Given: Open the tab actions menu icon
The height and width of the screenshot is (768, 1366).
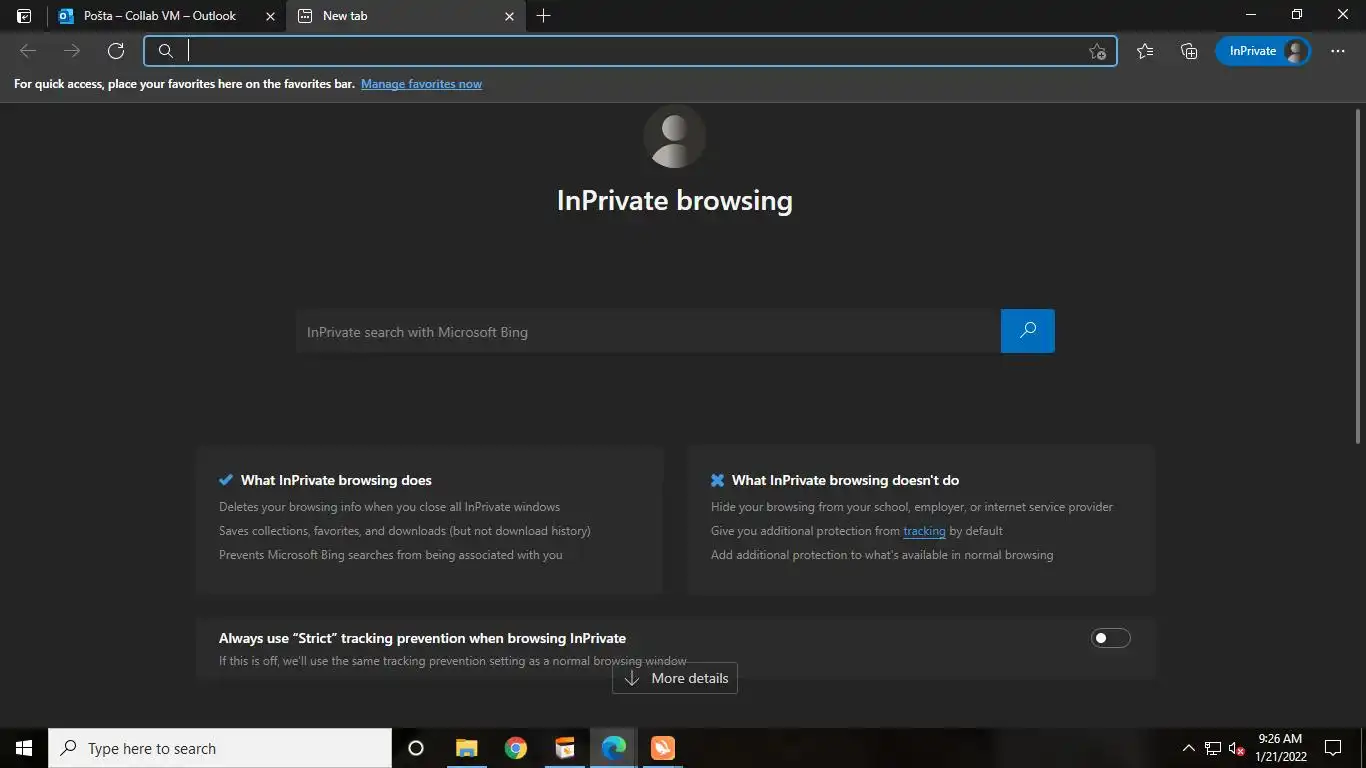Looking at the screenshot, I should (24, 16).
